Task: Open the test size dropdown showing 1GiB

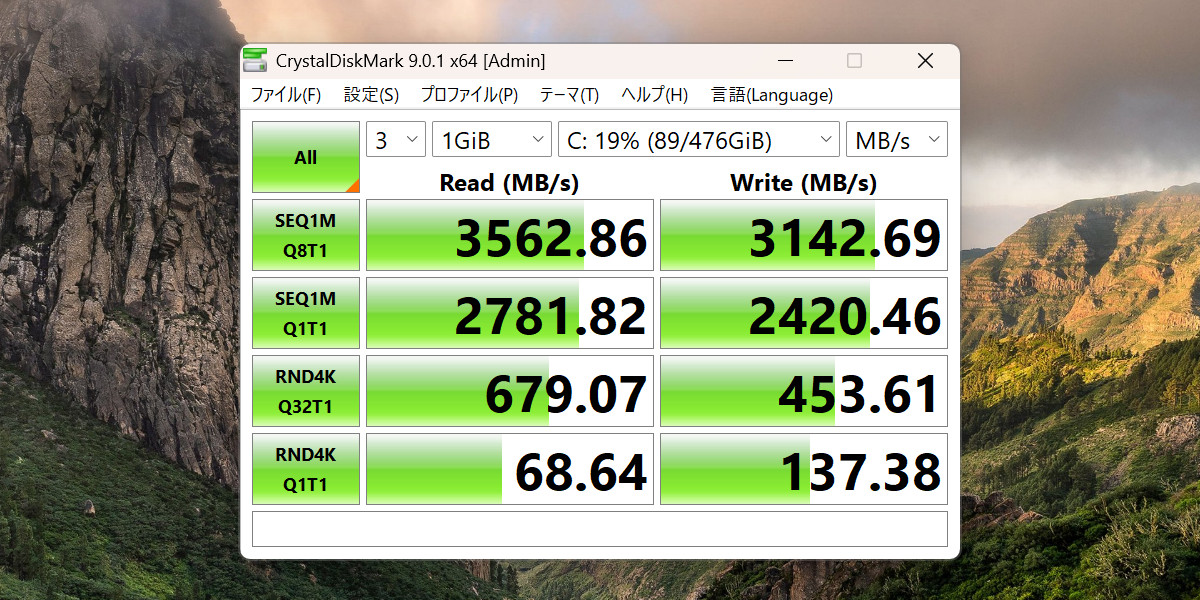Action: point(491,139)
